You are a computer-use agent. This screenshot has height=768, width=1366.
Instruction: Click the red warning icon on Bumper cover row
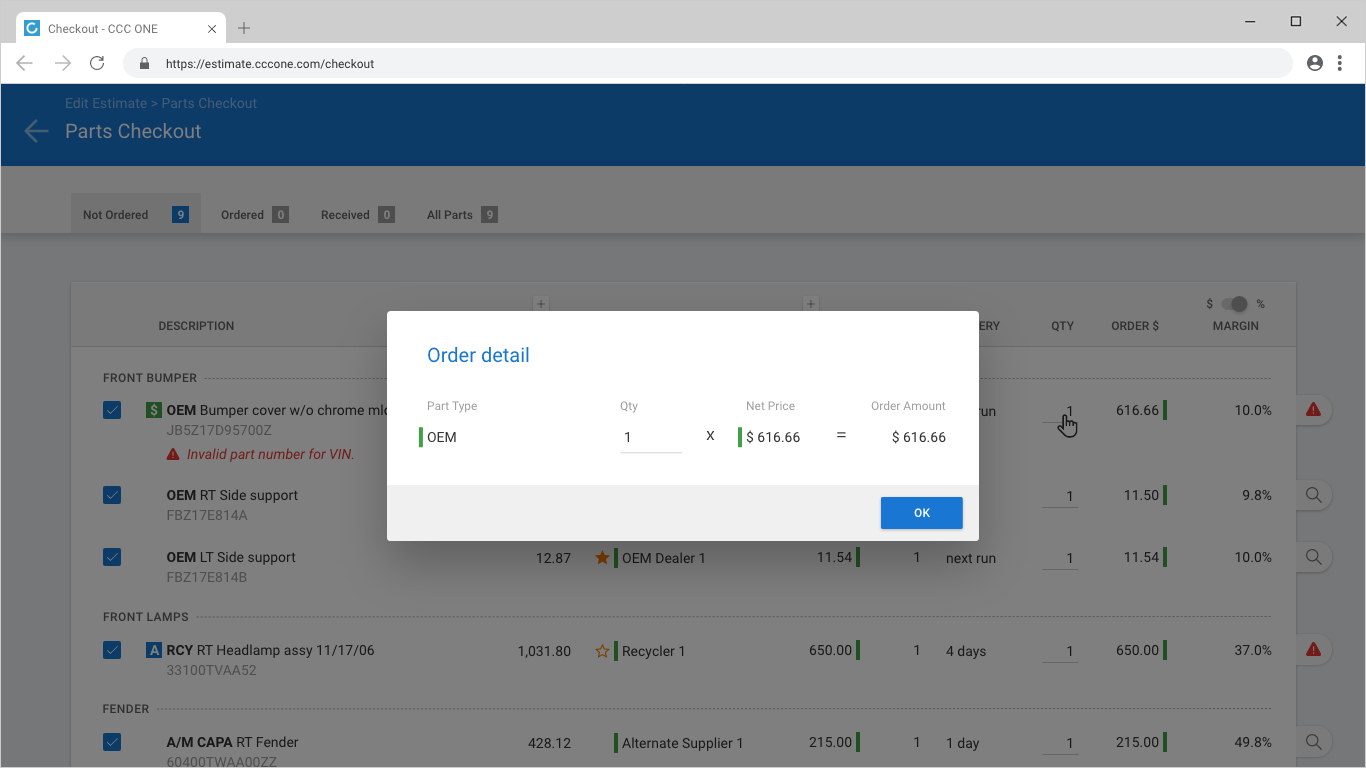point(1313,410)
